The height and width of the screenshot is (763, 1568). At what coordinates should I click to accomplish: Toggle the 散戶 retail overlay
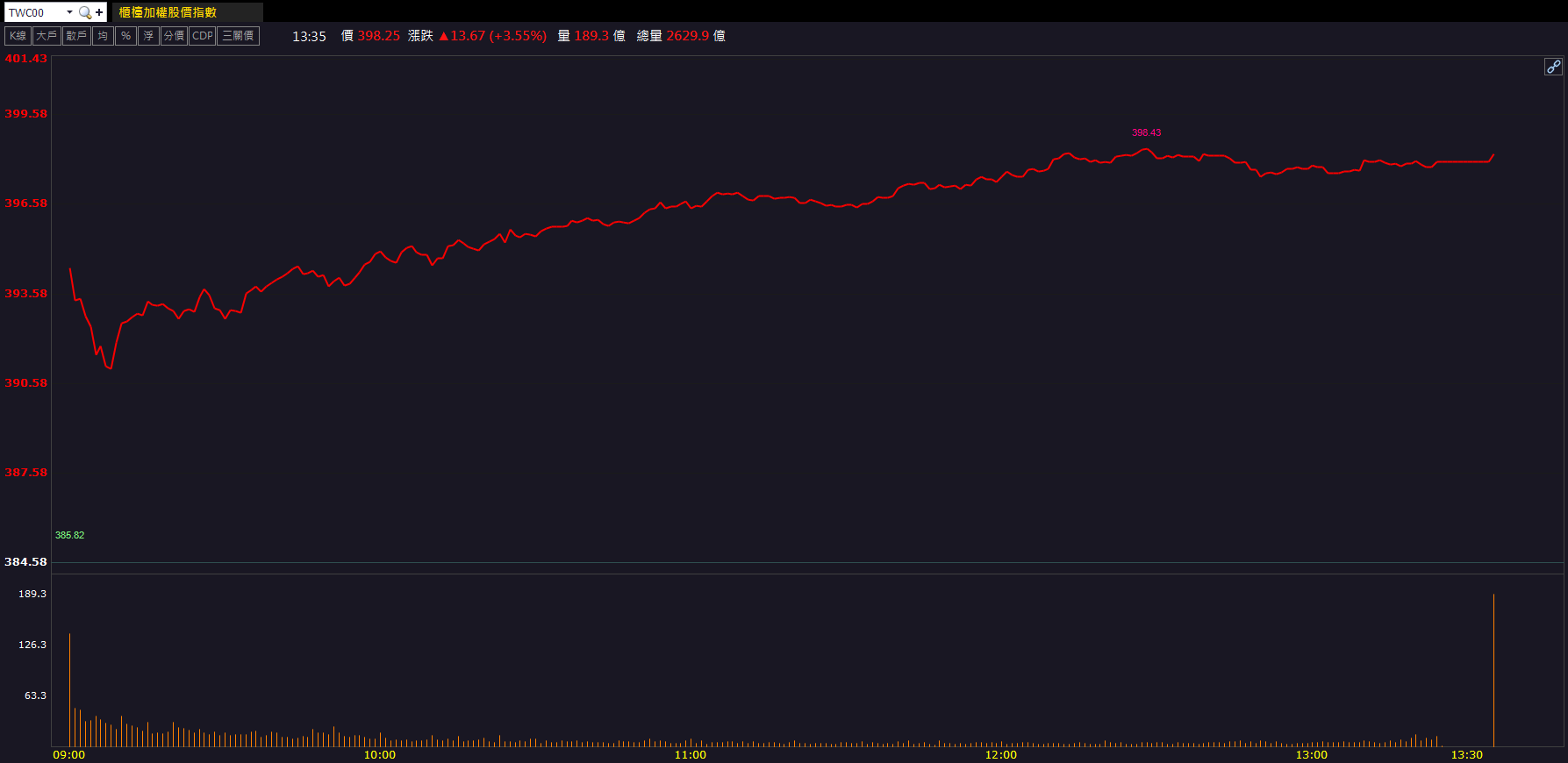click(x=76, y=36)
